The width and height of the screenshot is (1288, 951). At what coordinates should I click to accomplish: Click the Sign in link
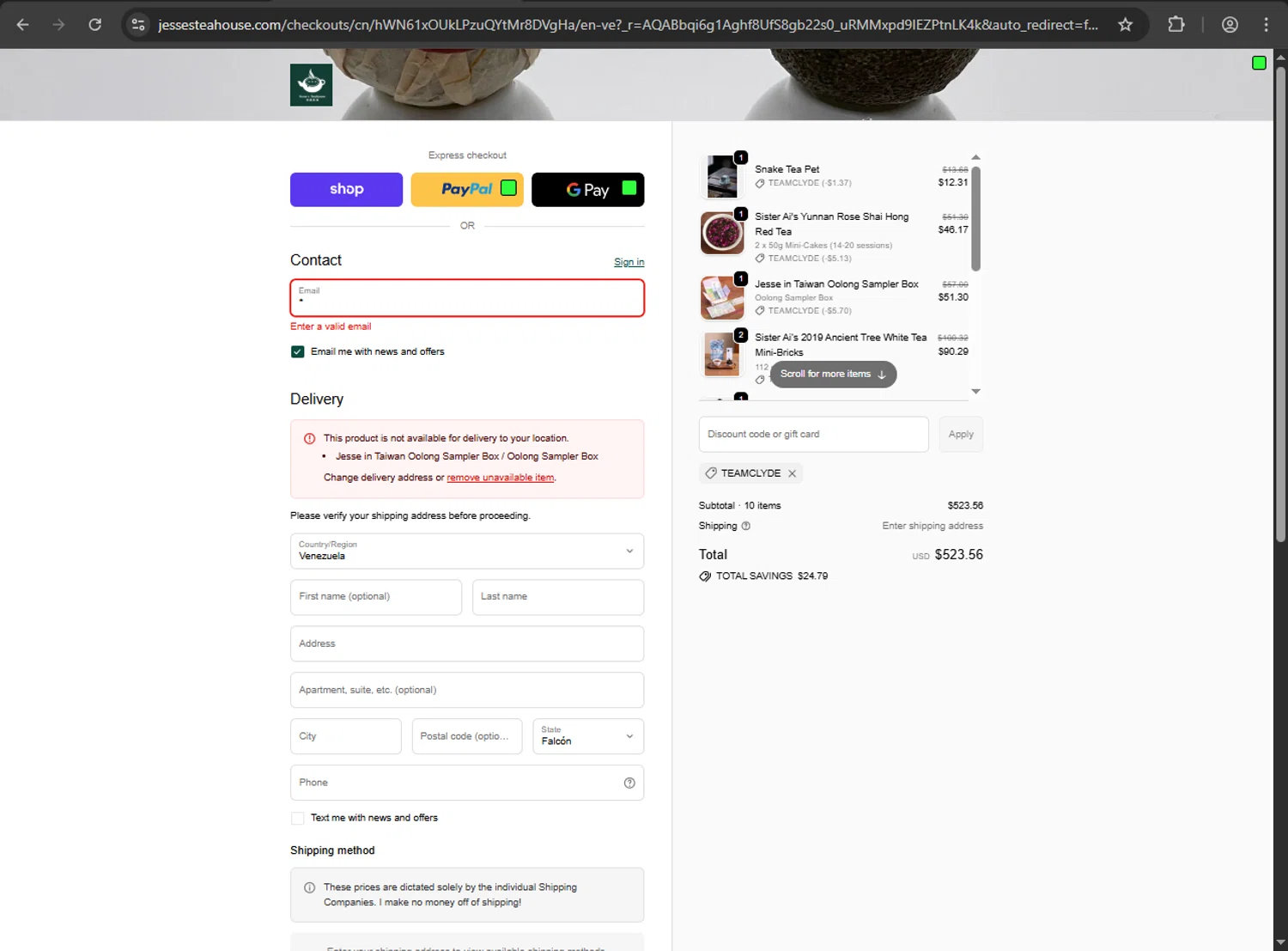click(629, 262)
